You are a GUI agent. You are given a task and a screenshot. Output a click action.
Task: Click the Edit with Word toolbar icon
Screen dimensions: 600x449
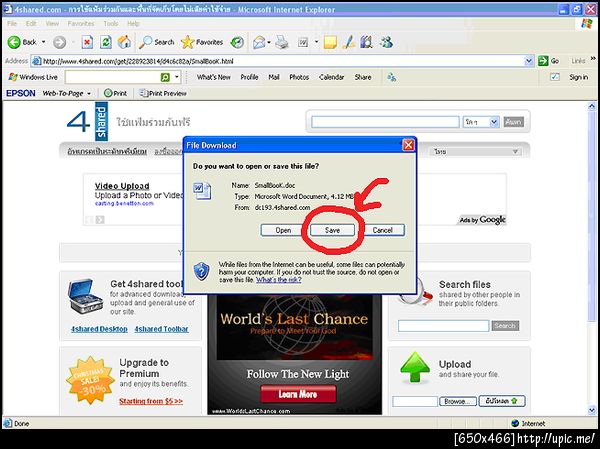(303, 42)
